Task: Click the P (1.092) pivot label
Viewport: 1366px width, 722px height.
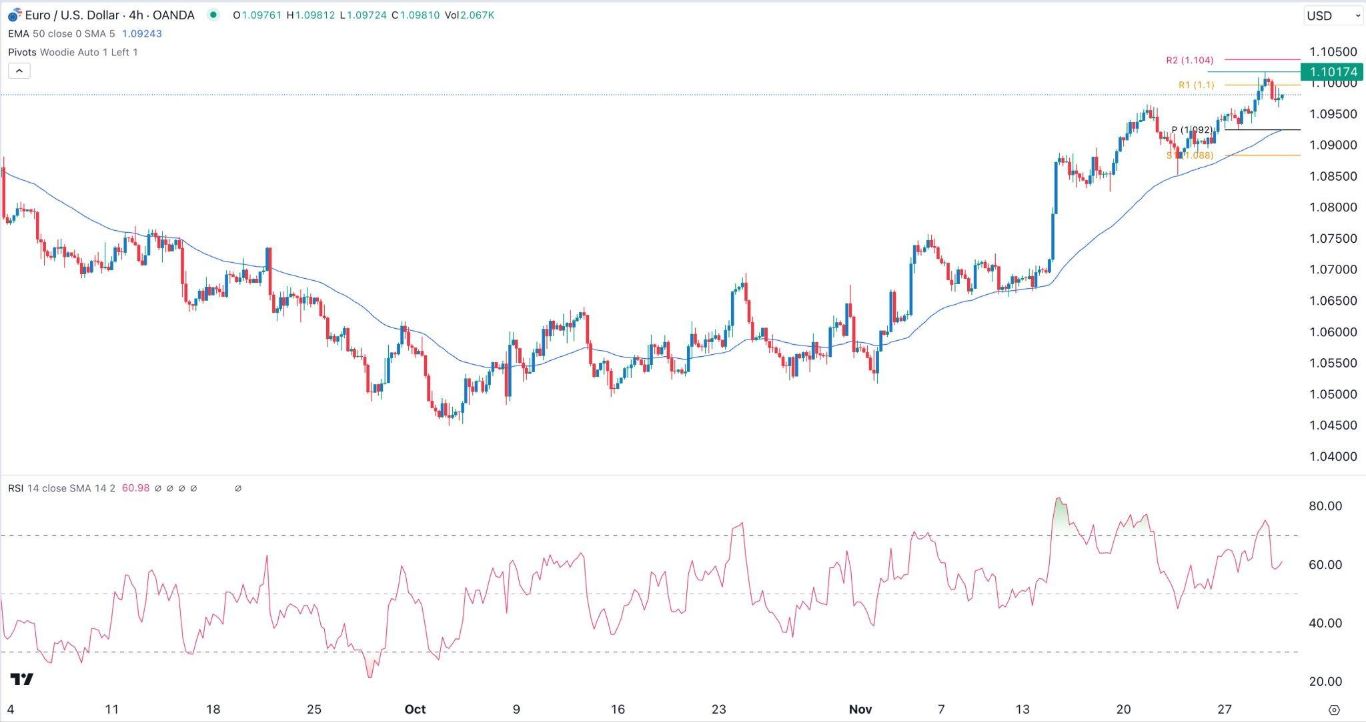Action: click(x=1191, y=130)
